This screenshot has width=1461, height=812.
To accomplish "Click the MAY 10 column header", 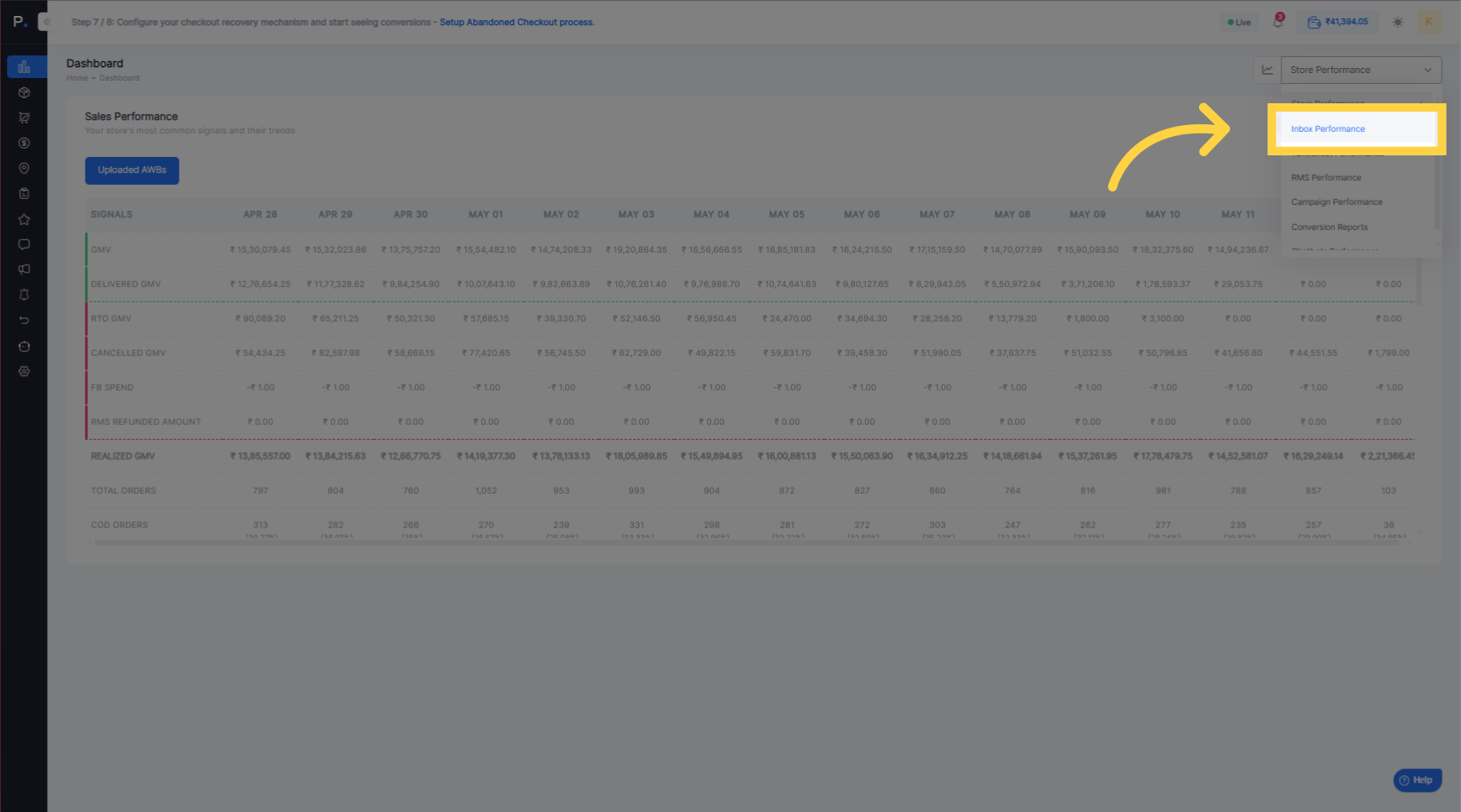I will [x=1163, y=215].
